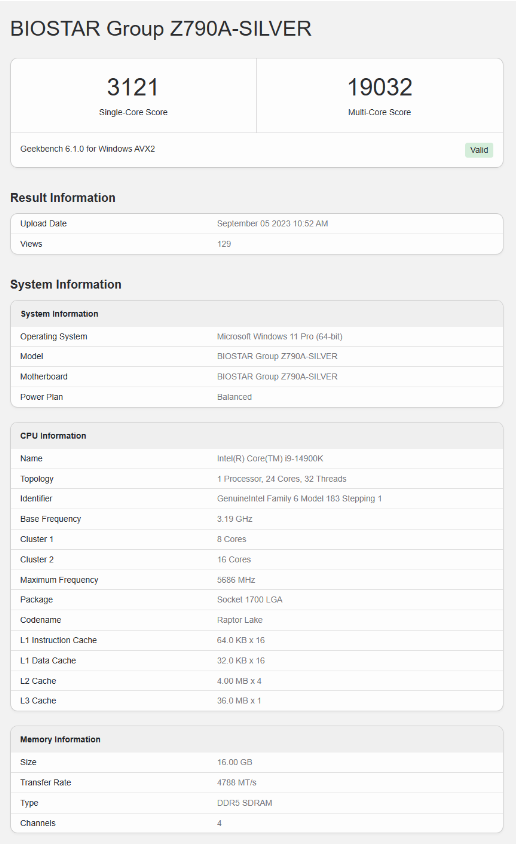
Task: Click the Power Plan label
Action: (41, 397)
